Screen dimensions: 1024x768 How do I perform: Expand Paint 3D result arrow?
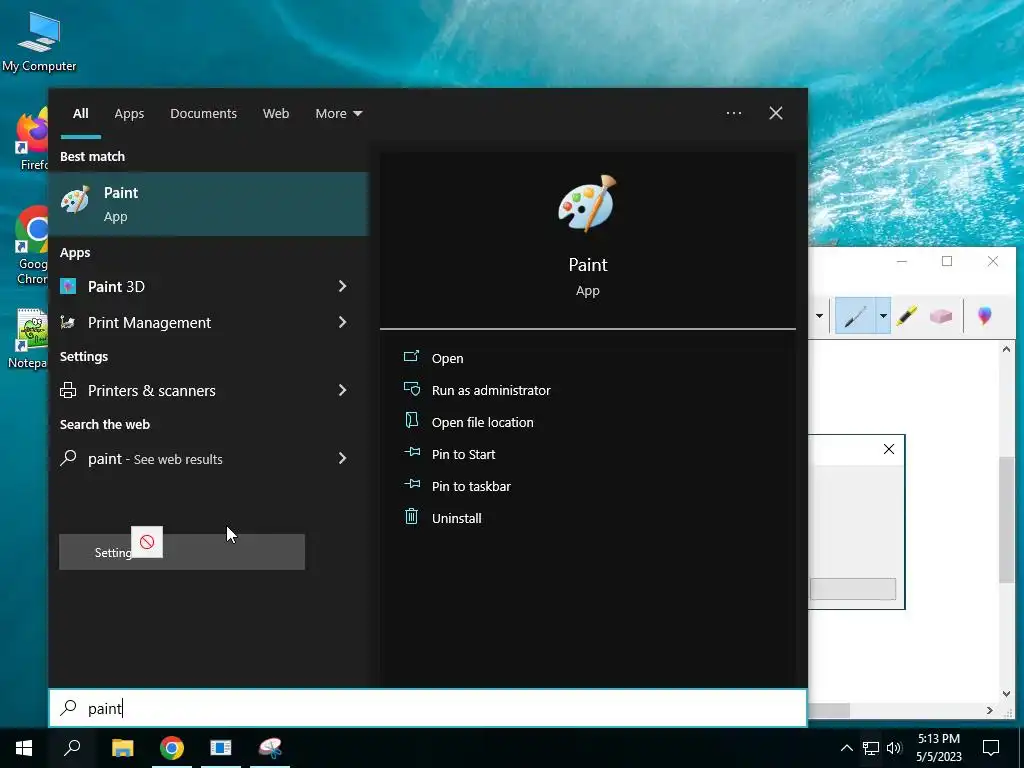[343, 286]
